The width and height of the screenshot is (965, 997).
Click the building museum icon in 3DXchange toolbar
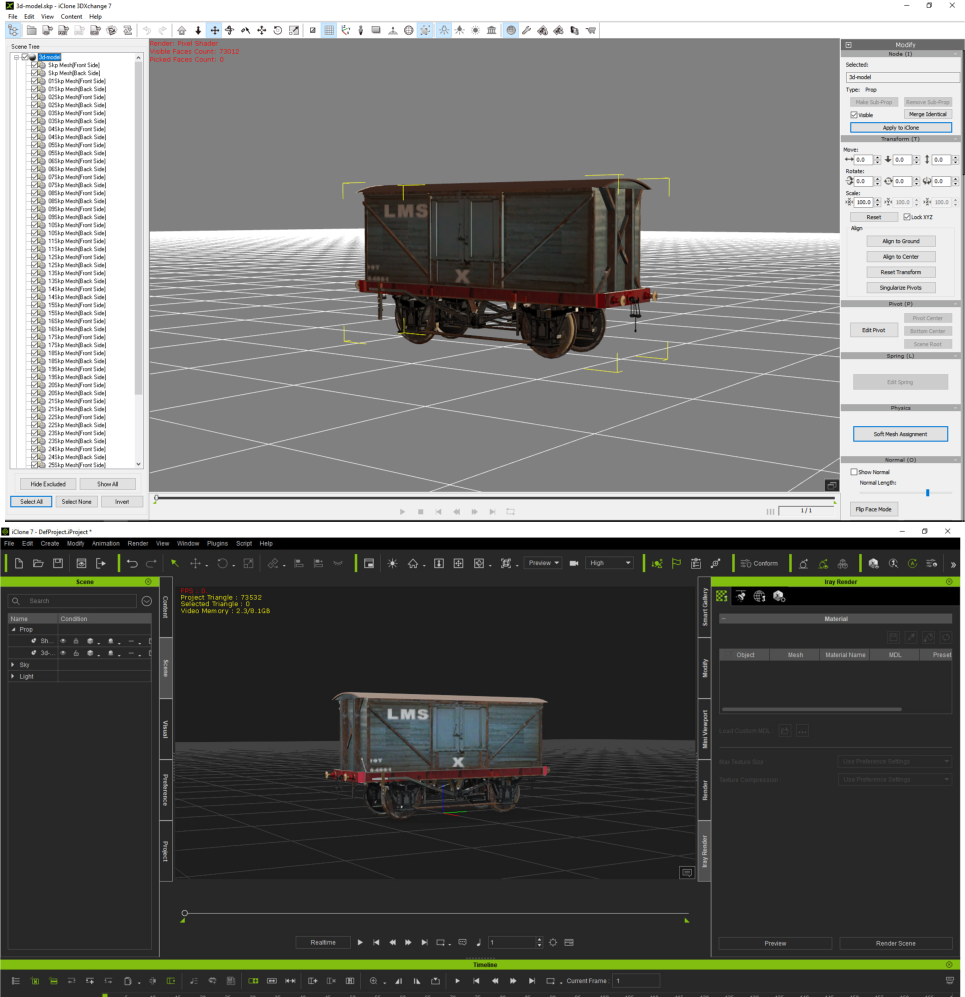pos(491,30)
